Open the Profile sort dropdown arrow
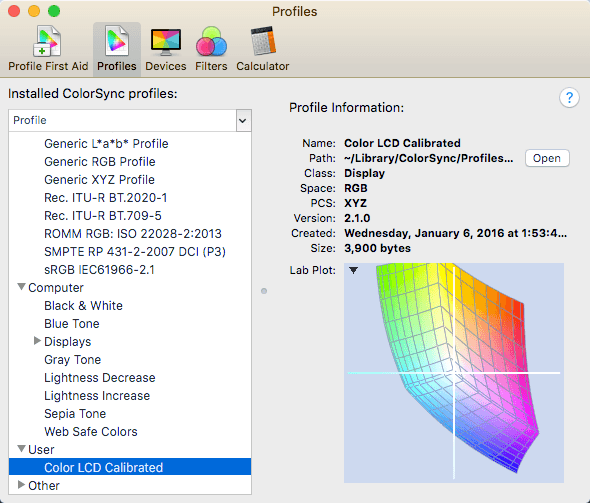590x503 pixels. 243,121
